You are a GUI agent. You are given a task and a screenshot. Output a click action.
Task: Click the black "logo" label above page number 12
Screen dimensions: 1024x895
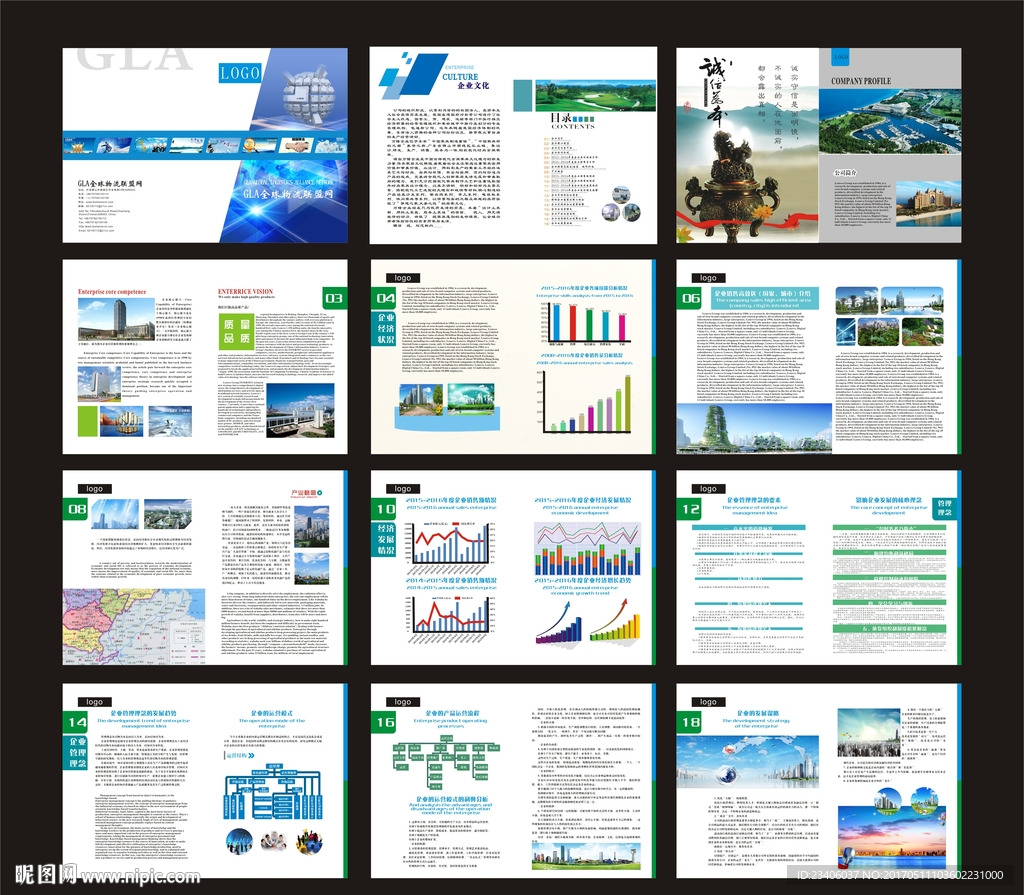tap(709, 489)
